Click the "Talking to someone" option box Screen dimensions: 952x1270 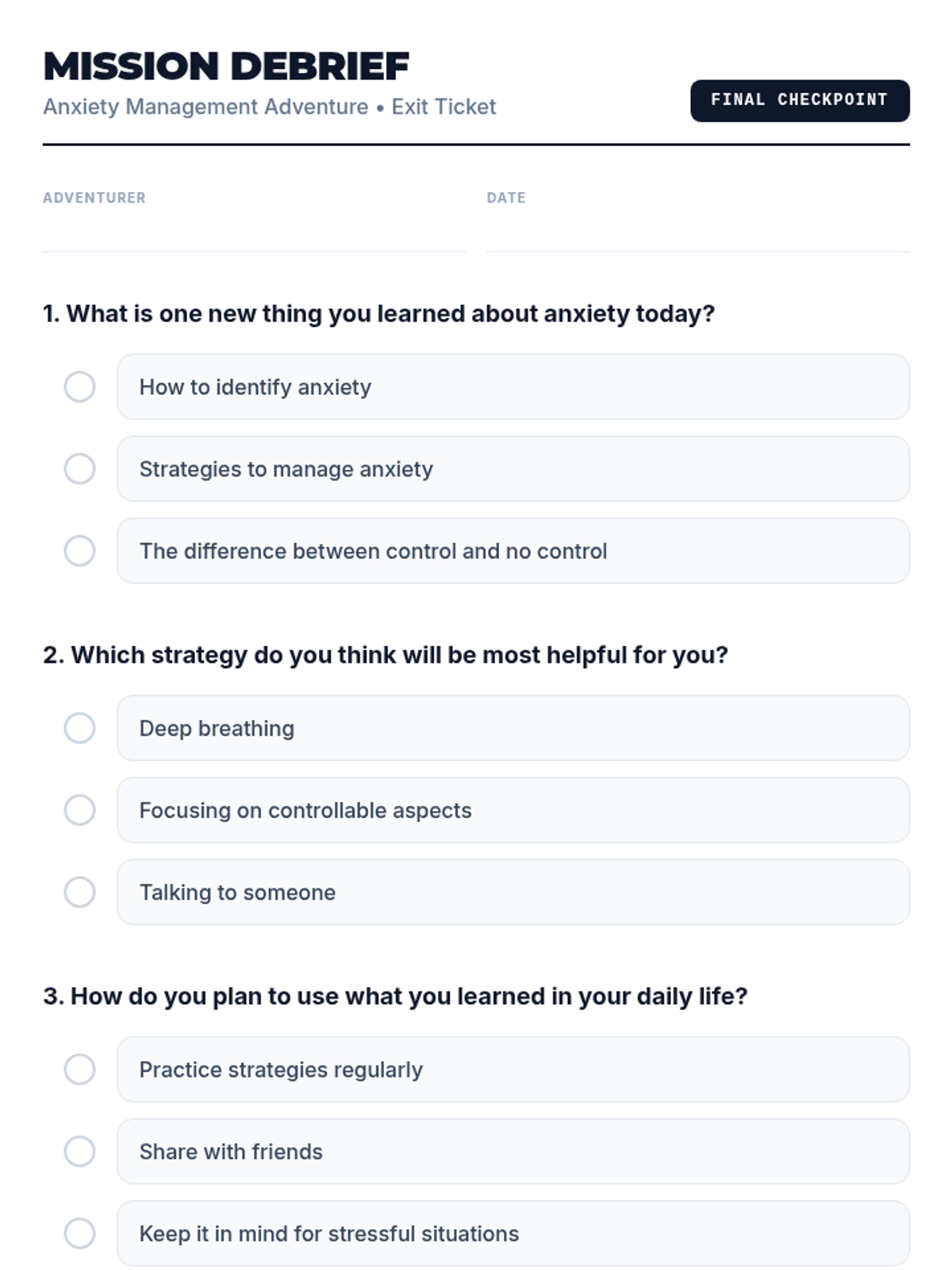tap(512, 892)
